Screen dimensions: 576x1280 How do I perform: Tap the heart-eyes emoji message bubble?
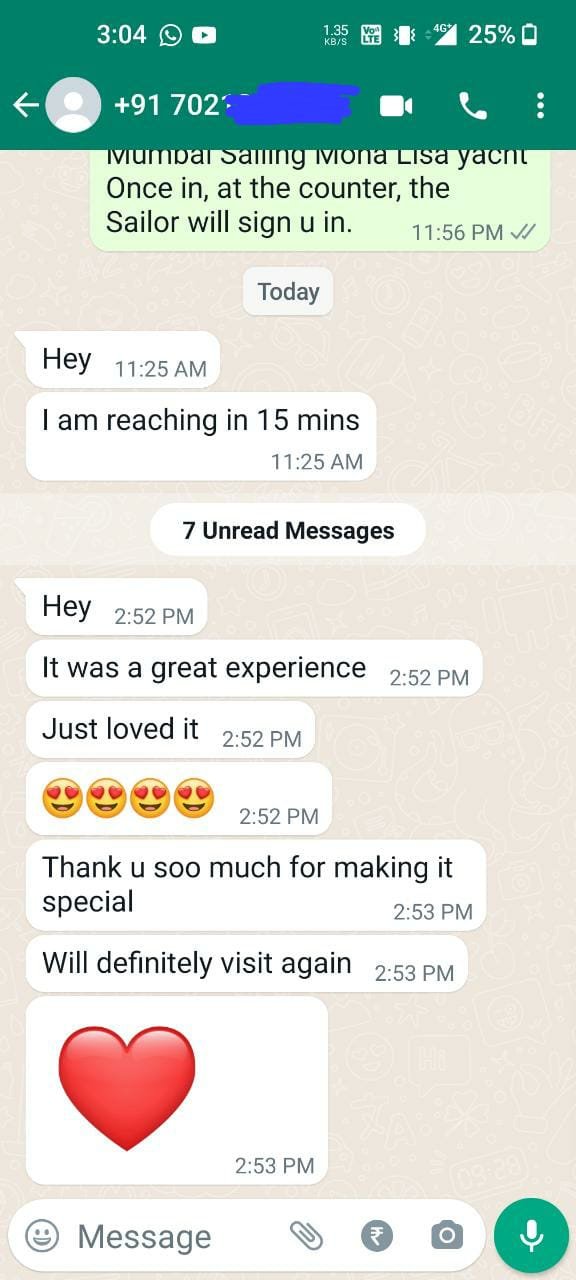tap(179, 799)
